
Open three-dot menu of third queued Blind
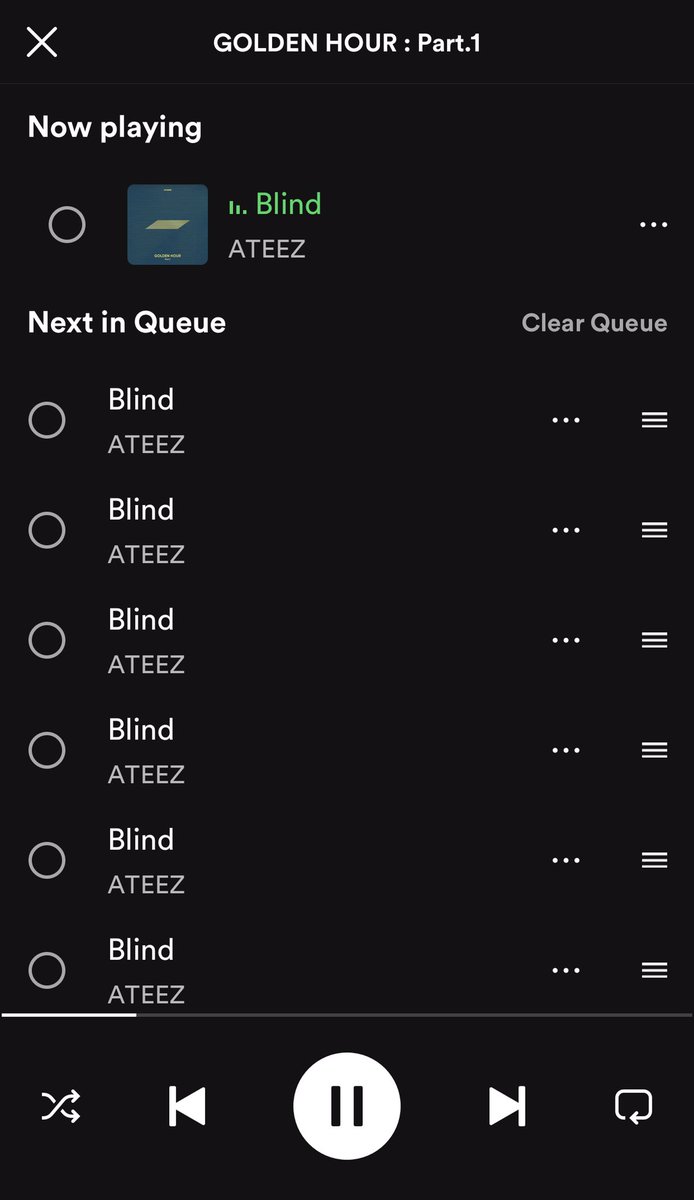click(x=566, y=640)
